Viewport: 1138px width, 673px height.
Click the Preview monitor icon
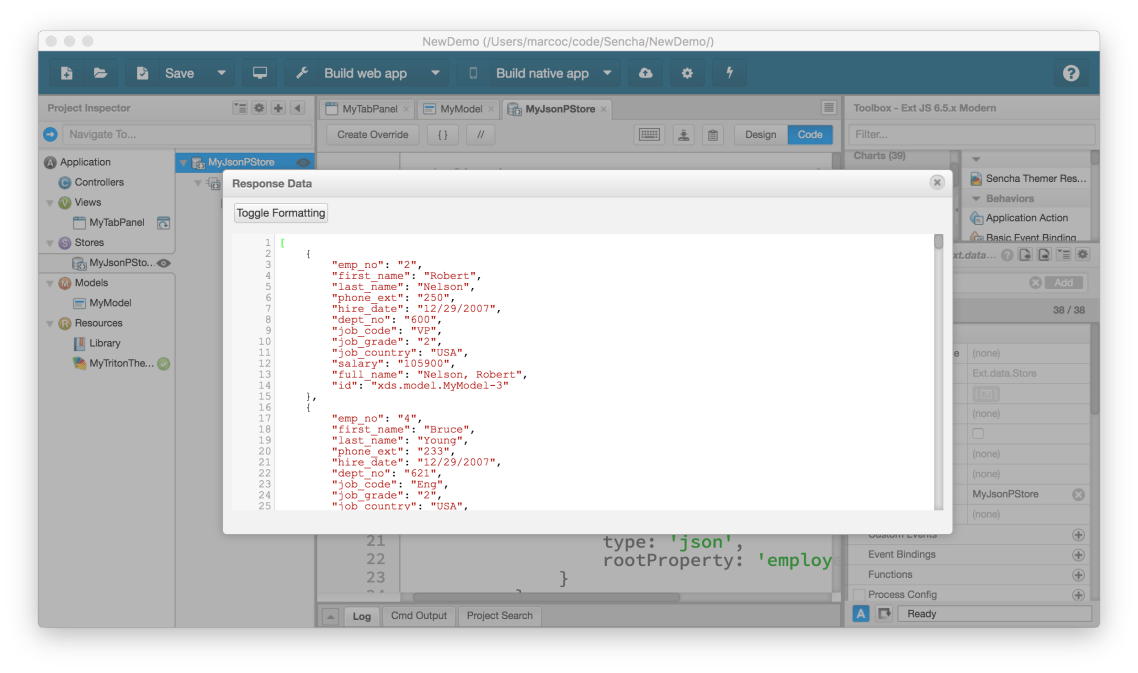(259, 73)
